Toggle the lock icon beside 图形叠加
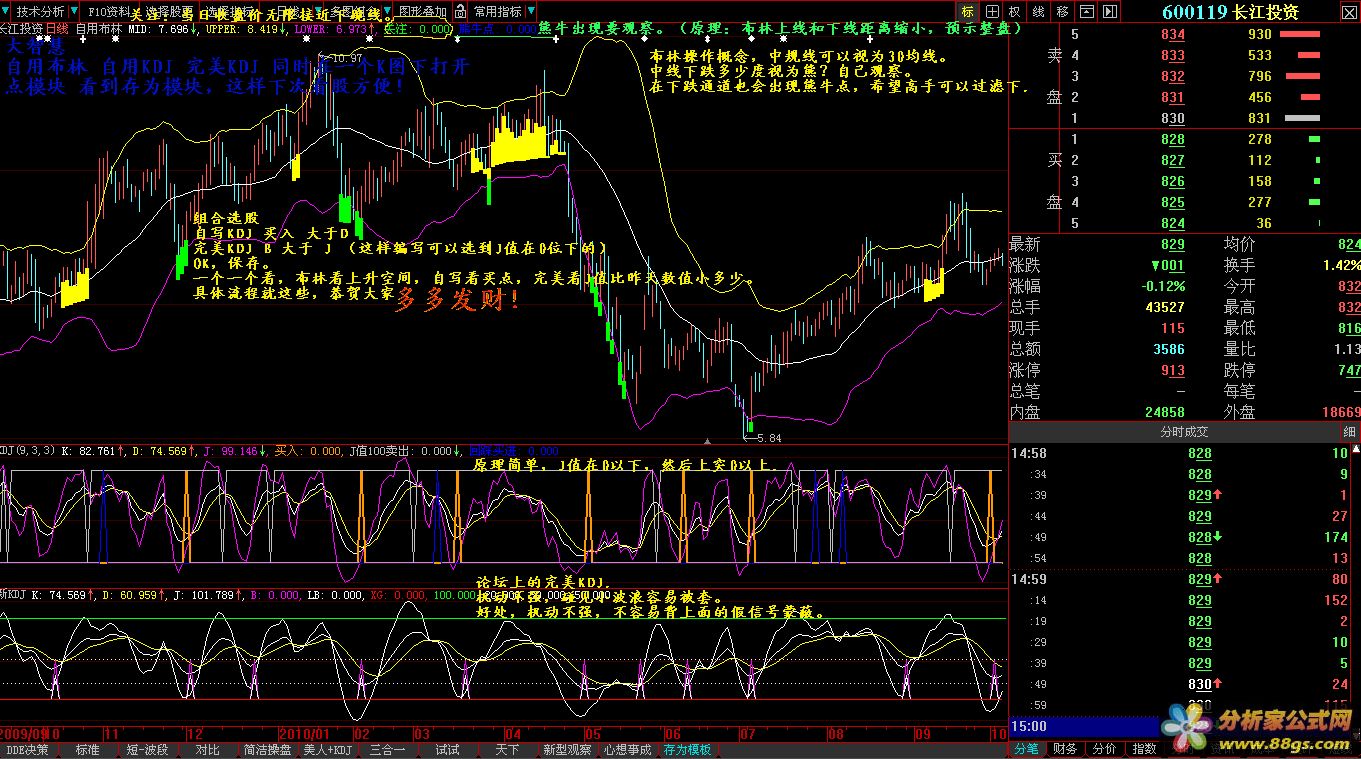The image size is (1361, 759). [459, 11]
